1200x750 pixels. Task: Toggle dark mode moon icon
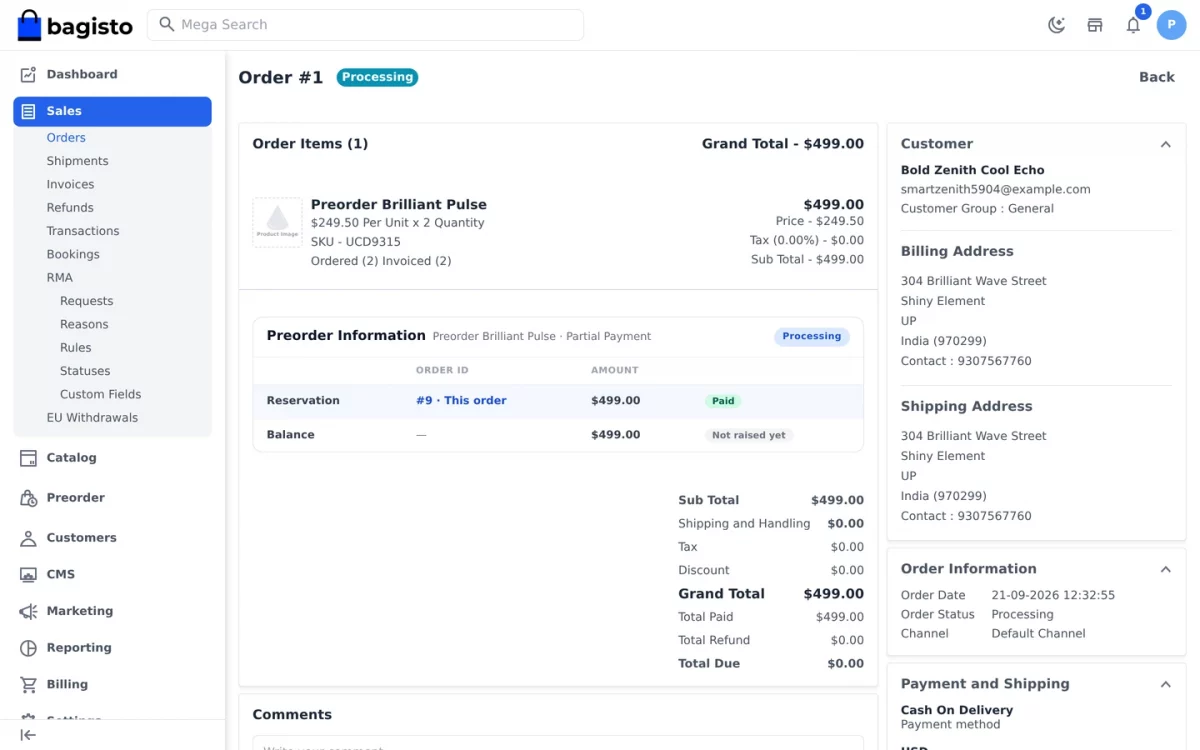pyautogui.click(x=1056, y=25)
